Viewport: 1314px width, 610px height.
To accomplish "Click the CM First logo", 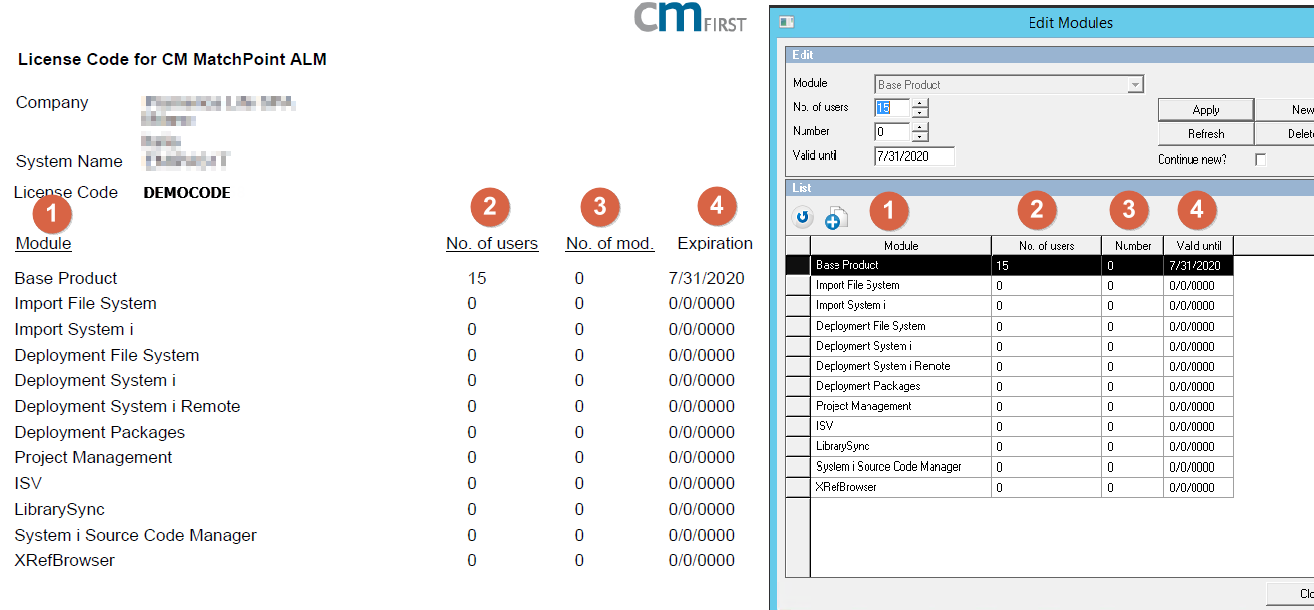I will pyautogui.click(x=690, y=17).
